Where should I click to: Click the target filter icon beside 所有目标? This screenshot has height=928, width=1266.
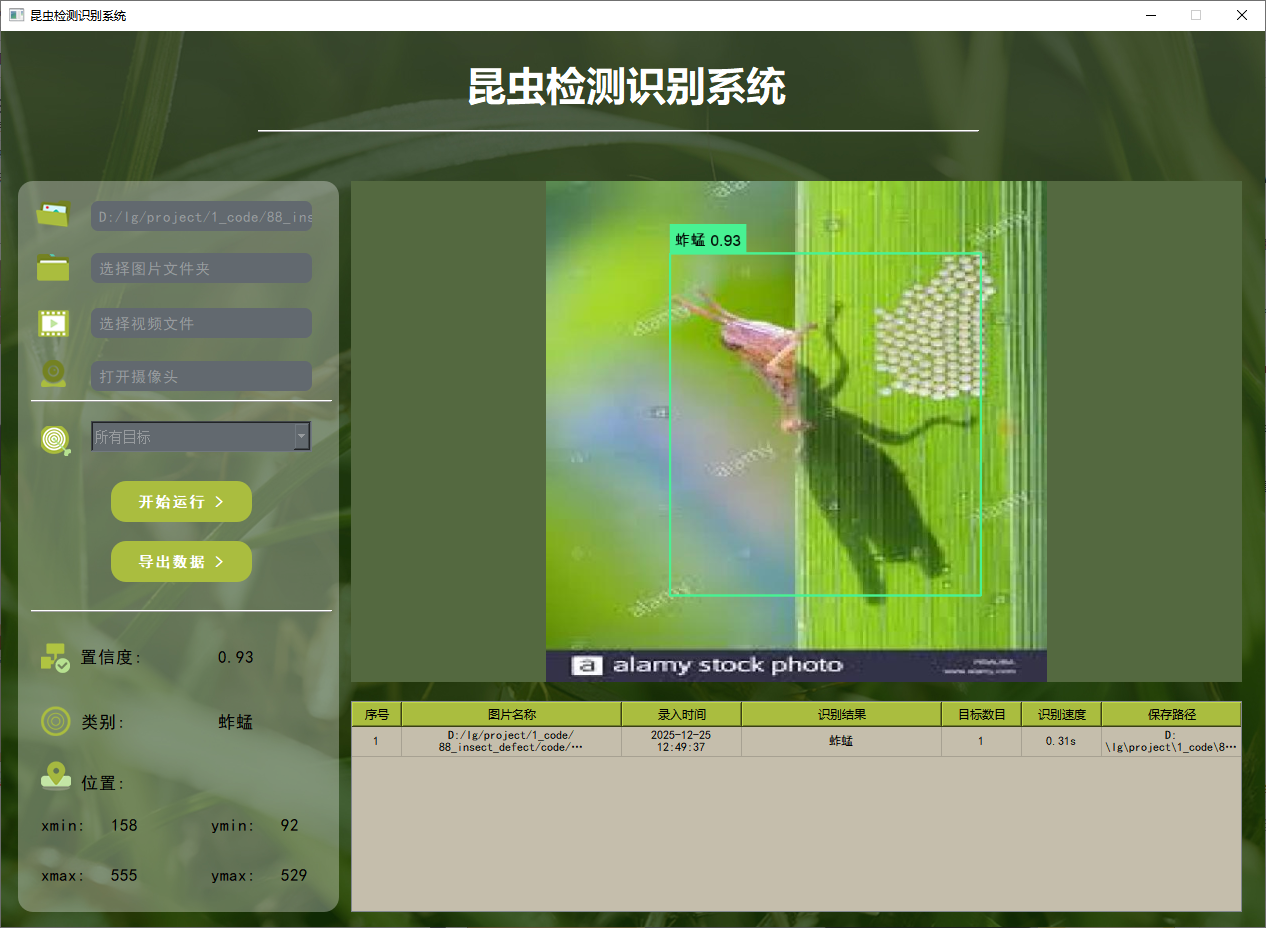pos(56,440)
